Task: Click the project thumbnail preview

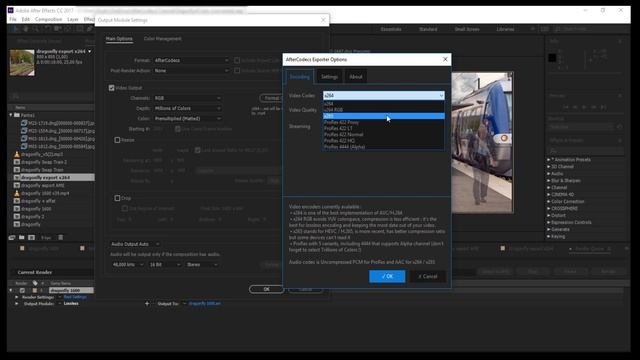Action: click(x=22, y=63)
